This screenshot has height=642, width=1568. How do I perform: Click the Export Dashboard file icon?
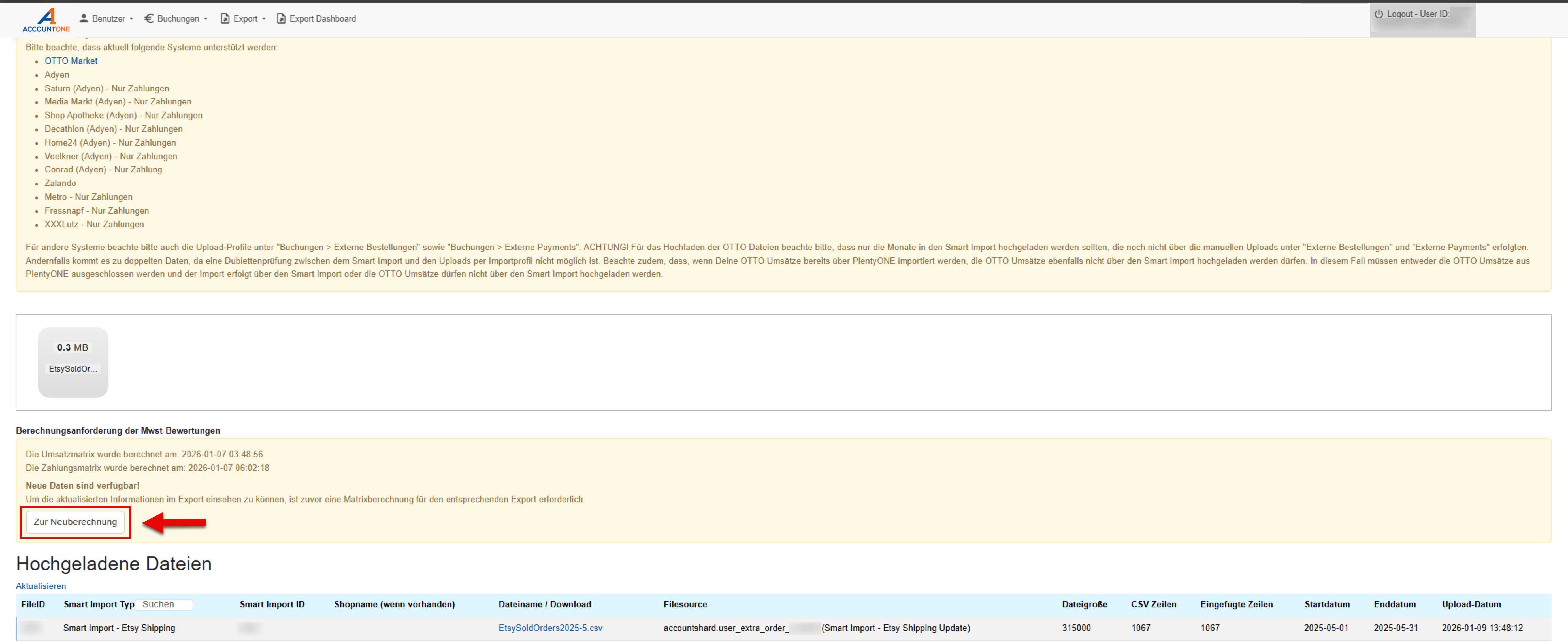pyautogui.click(x=281, y=18)
